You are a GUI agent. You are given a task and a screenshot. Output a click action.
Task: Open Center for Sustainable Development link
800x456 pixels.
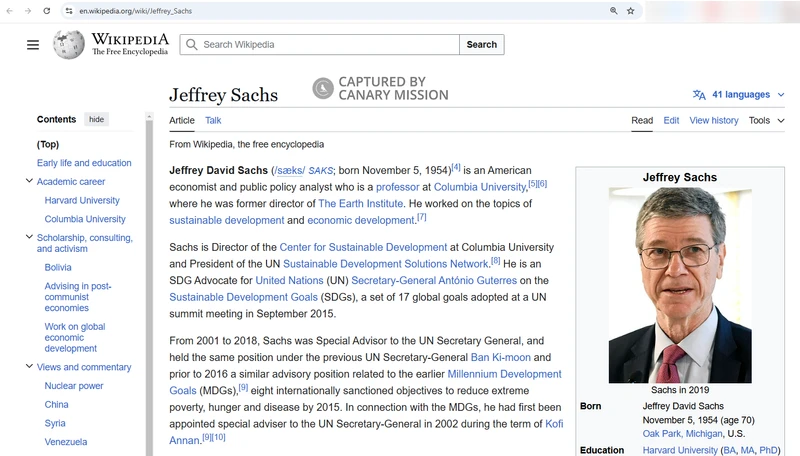click(x=363, y=247)
